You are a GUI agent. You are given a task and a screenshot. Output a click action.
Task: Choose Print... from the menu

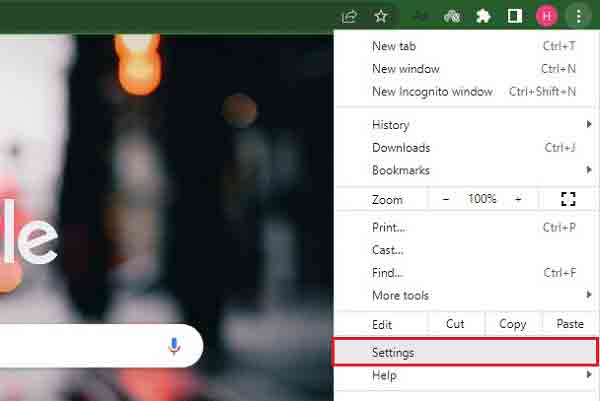[x=464, y=227]
